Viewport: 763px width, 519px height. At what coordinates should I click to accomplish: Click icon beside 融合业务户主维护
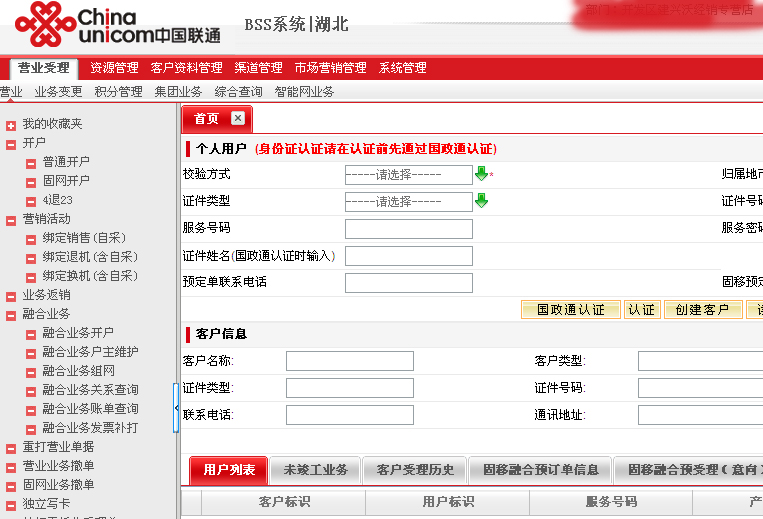point(31,354)
